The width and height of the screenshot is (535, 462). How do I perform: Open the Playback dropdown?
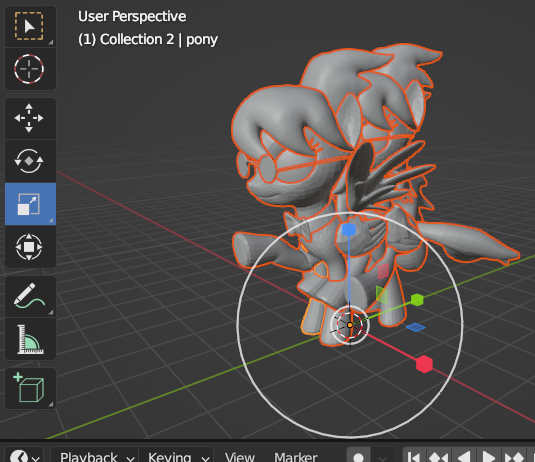pos(95,457)
